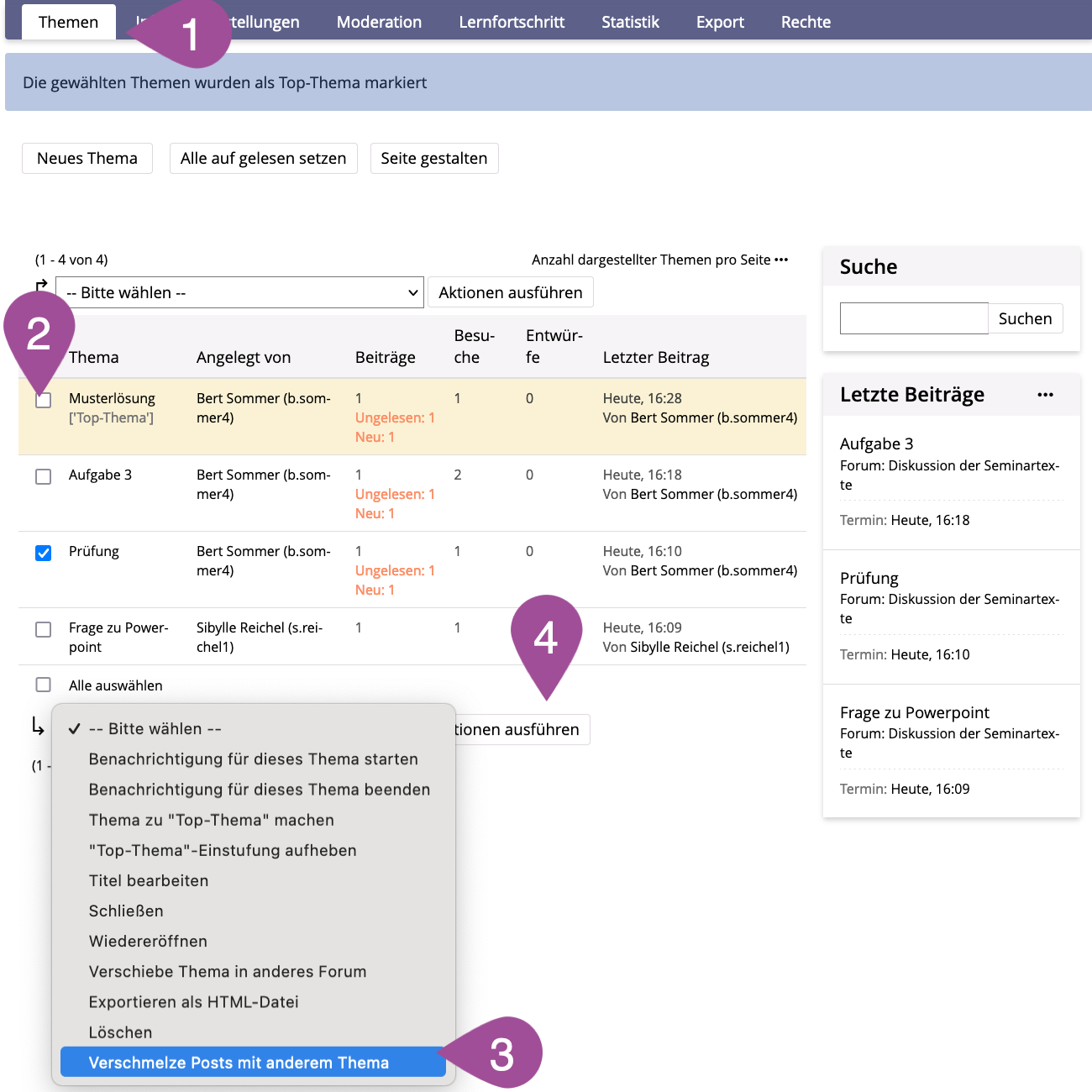1092x1092 pixels.
Task: Choose Verschmelze Posts mit anderem Thema
Action: [x=239, y=1063]
